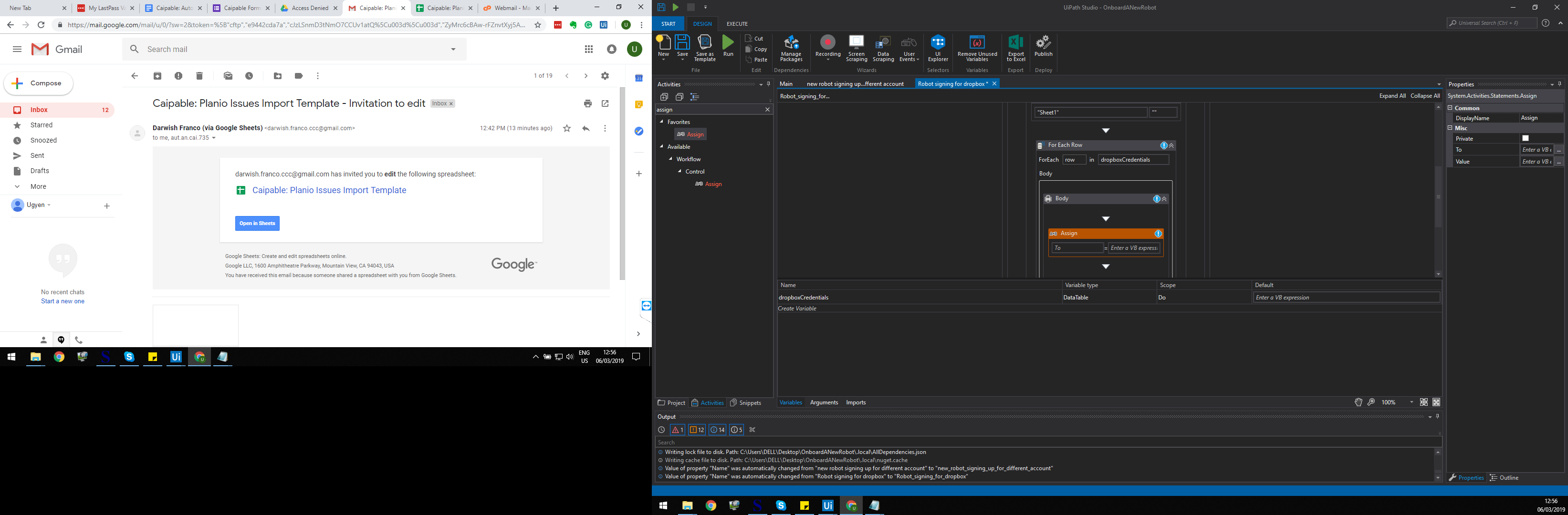
Task: Toggle info filter showing 14
Action: [x=717, y=430]
